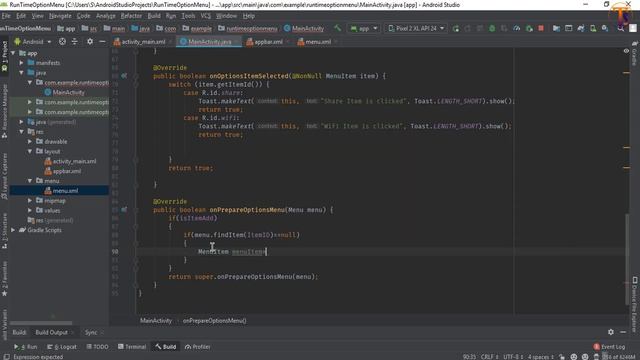The height and width of the screenshot is (360, 640).
Task: Click the collapse all icon in Project panel
Action: pos(74,42)
